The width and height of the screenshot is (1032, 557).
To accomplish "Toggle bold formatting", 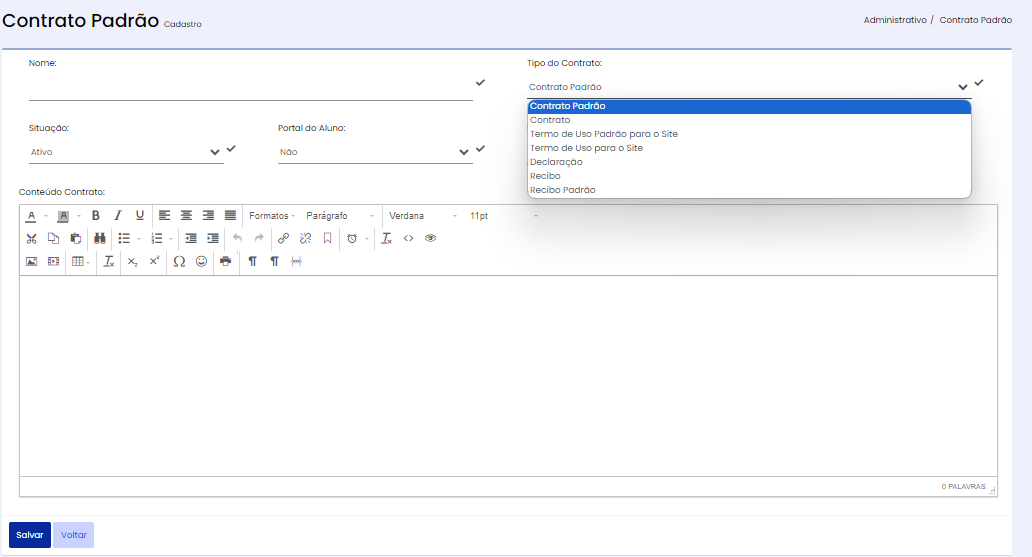I will pos(95,215).
